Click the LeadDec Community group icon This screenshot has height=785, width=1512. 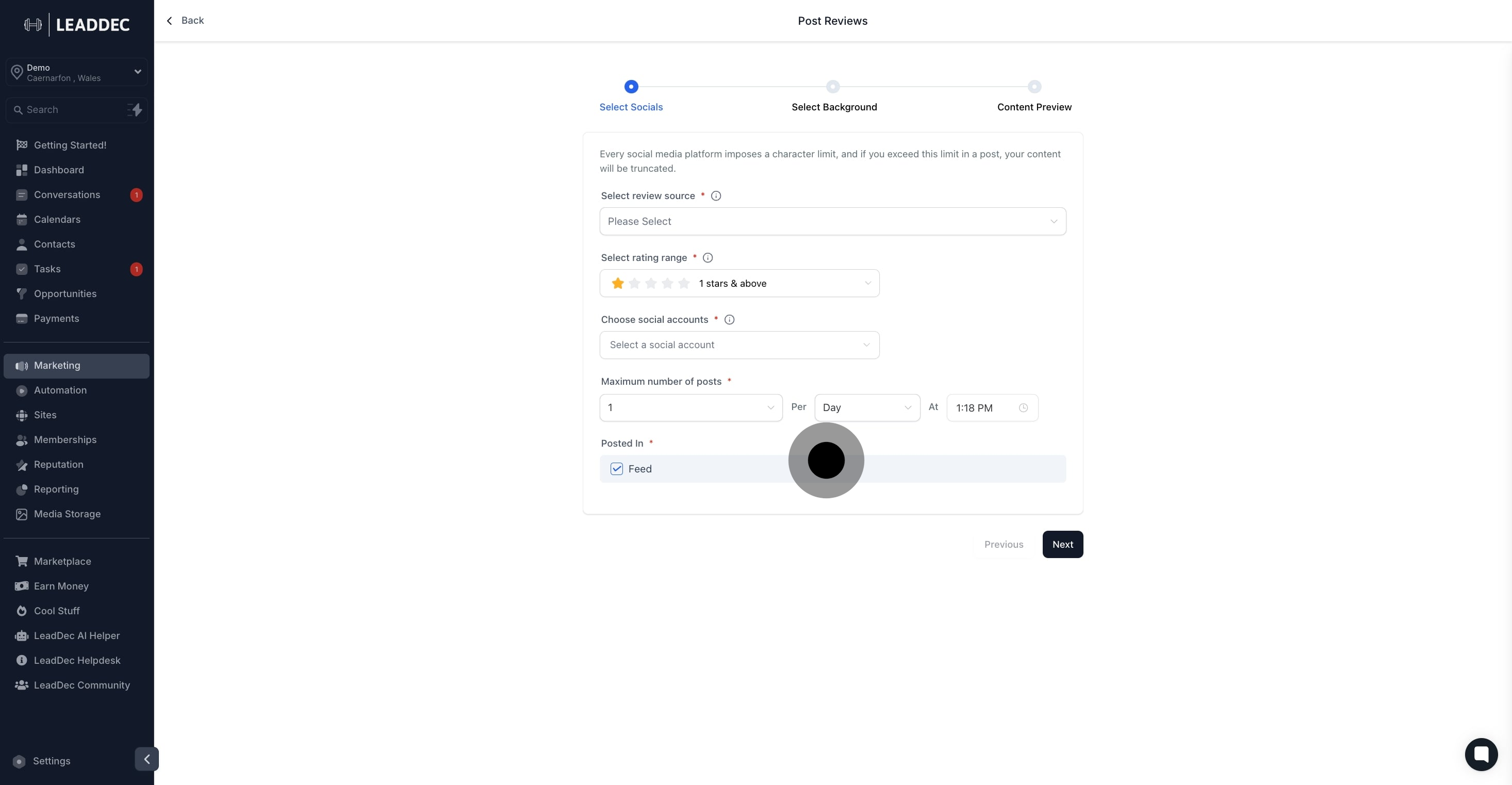tap(22, 685)
